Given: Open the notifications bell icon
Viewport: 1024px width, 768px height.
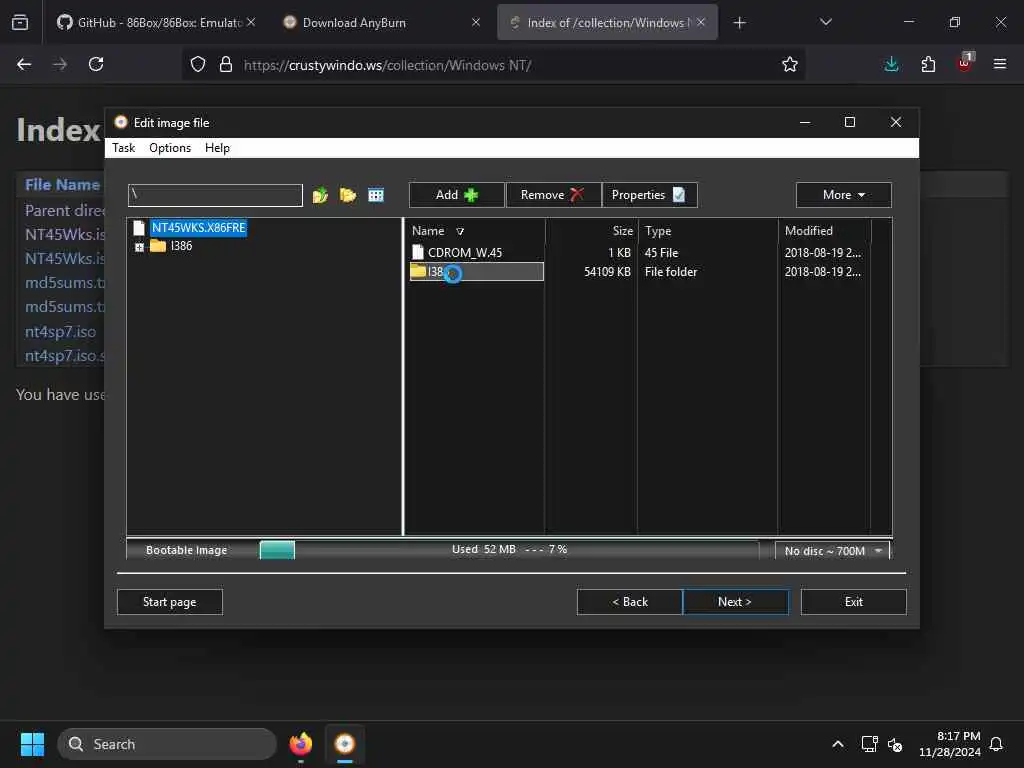Looking at the screenshot, I should pos(997,744).
